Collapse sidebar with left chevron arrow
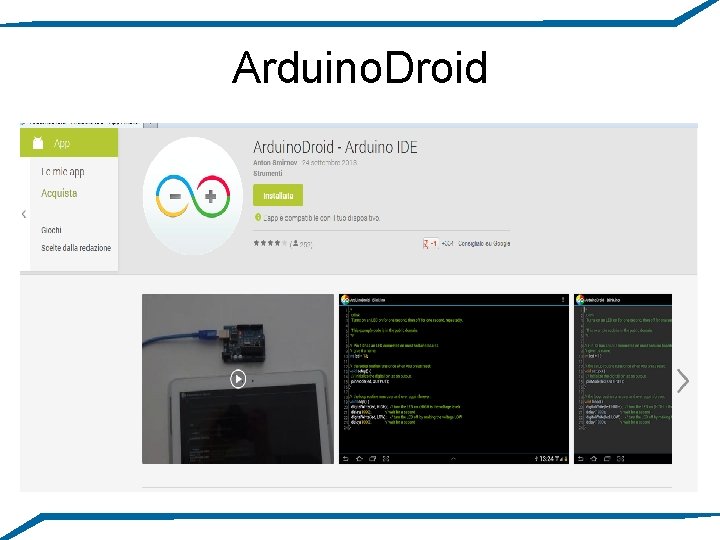 [24, 214]
